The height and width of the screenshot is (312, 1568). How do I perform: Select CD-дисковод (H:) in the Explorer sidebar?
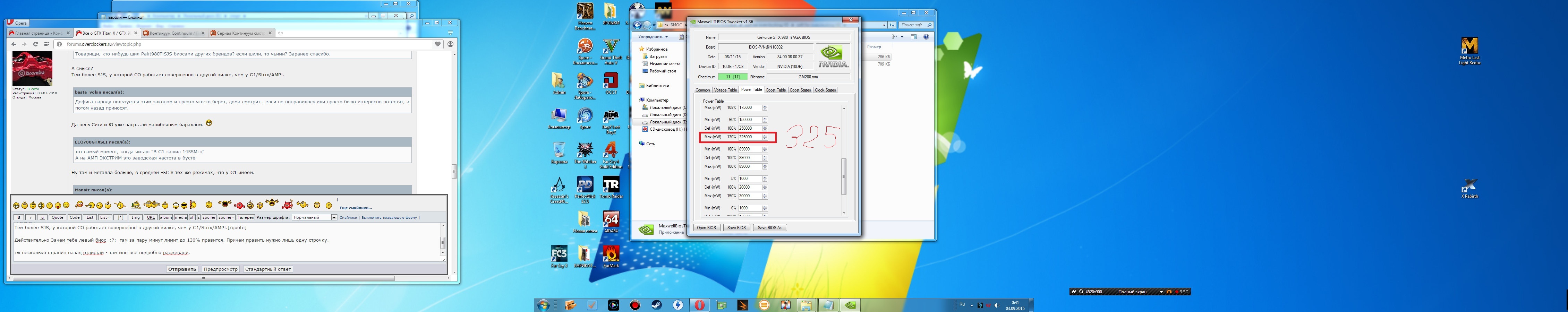[664, 129]
